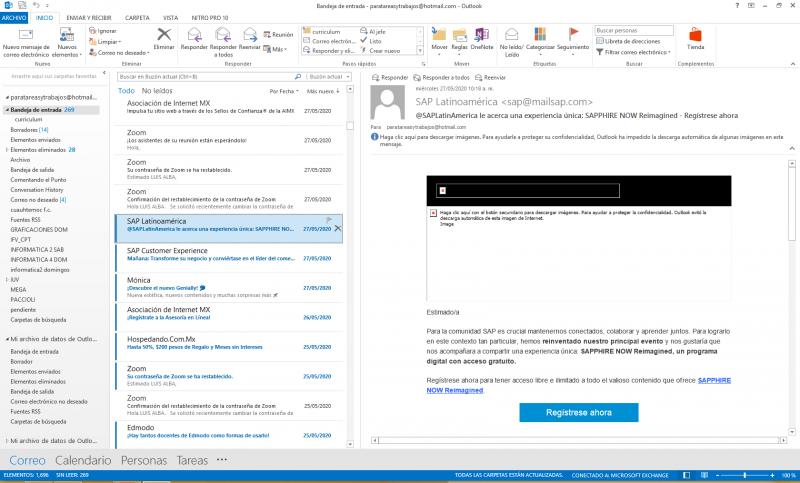The width and height of the screenshot is (800, 483).
Task: Show Todo messages filter
Action: point(126,91)
